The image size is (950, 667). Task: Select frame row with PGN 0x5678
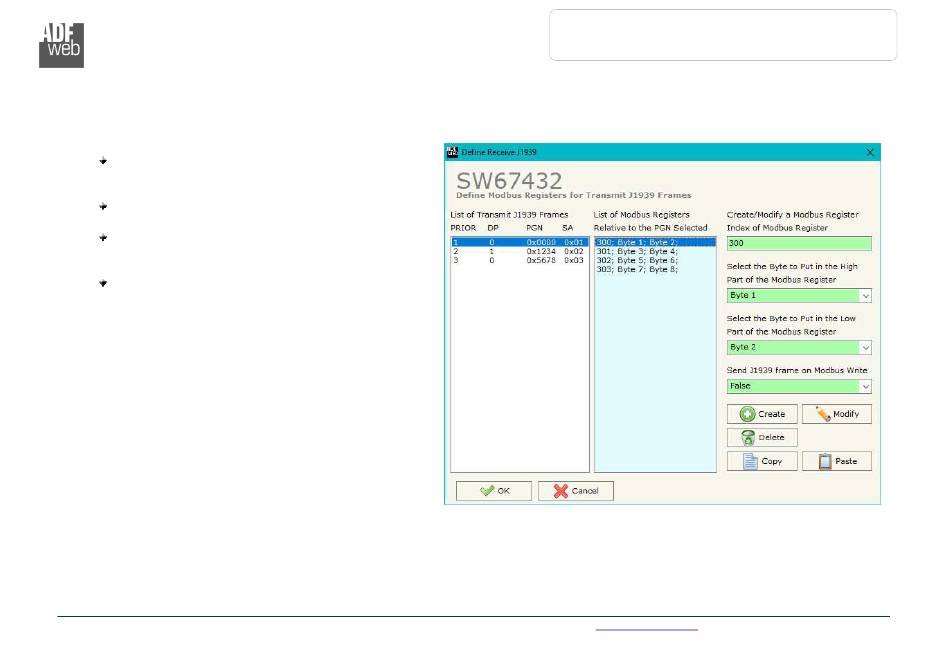point(519,260)
